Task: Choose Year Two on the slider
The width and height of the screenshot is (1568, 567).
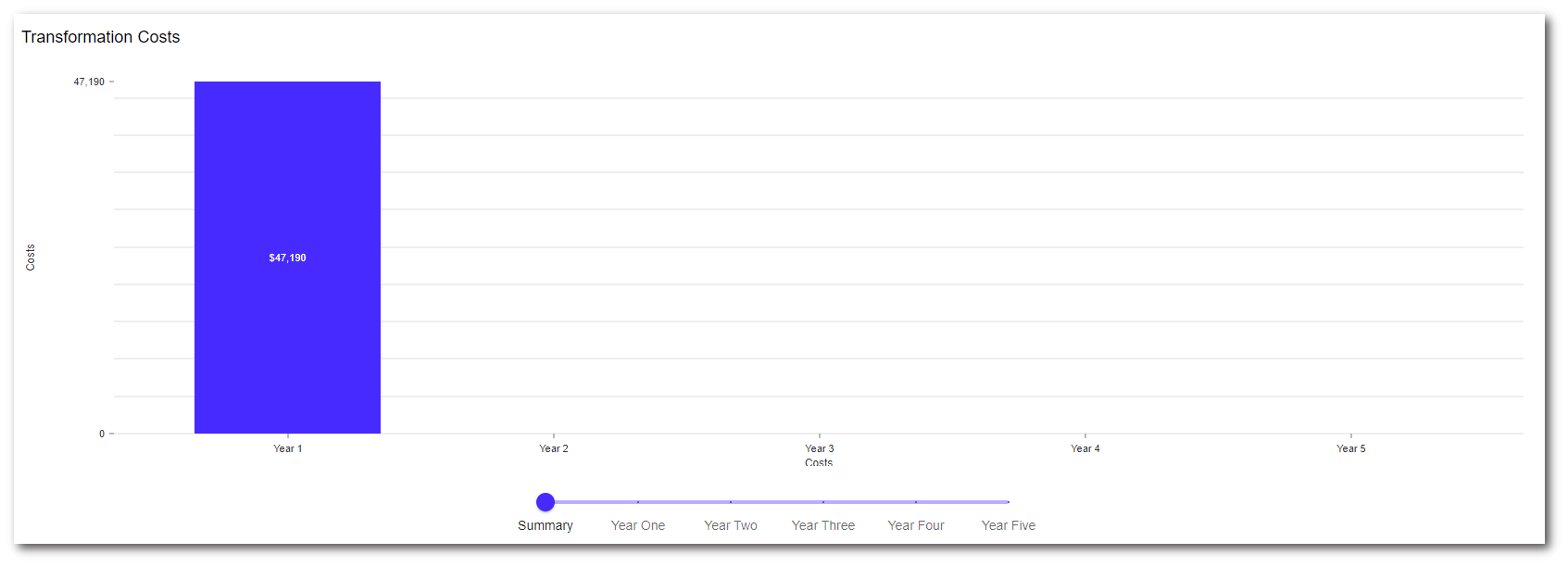Action: point(731,525)
